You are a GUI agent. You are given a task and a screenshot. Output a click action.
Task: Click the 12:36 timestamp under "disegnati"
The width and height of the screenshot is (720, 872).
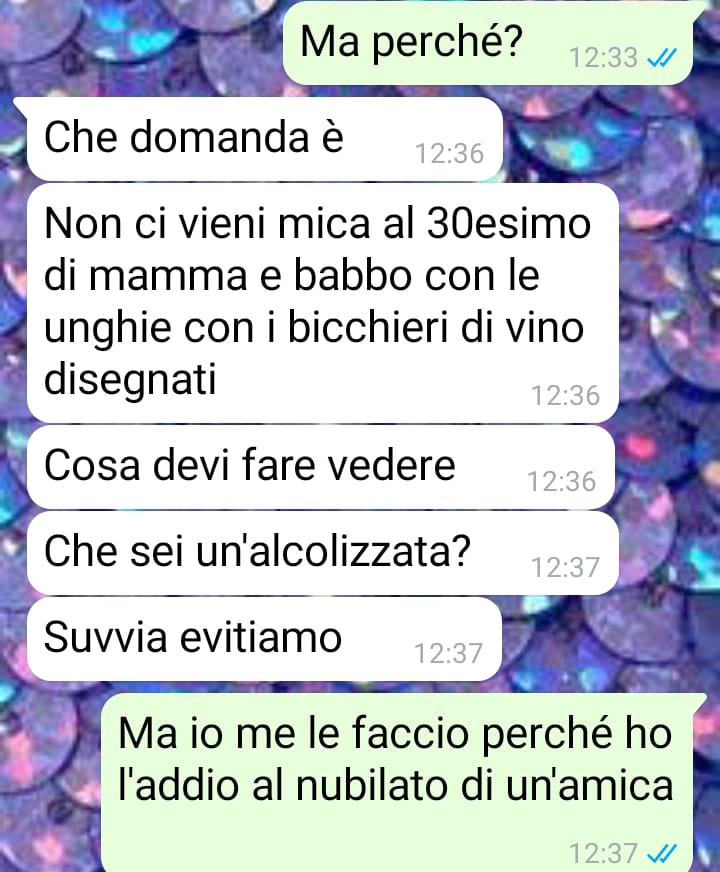pos(565,395)
